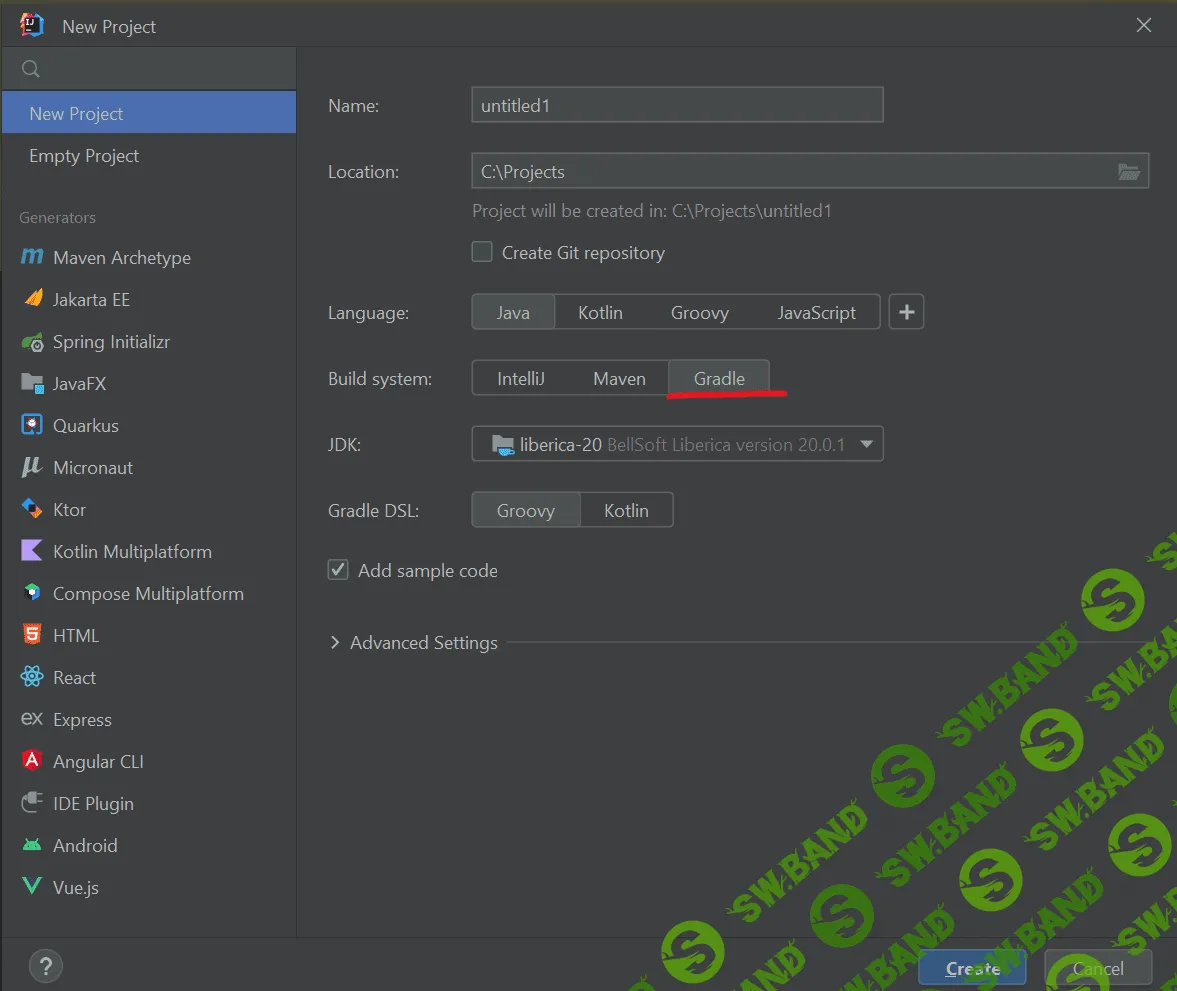Add more languages with plus button
The width and height of the screenshot is (1177, 991).
click(906, 313)
